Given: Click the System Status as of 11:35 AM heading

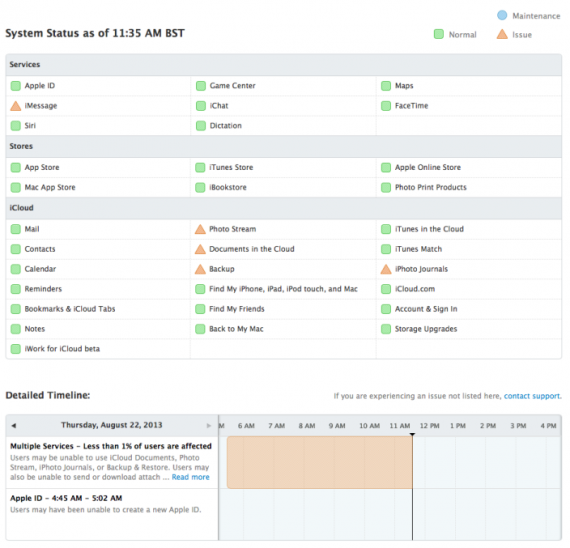Looking at the screenshot, I should click(x=95, y=33).
